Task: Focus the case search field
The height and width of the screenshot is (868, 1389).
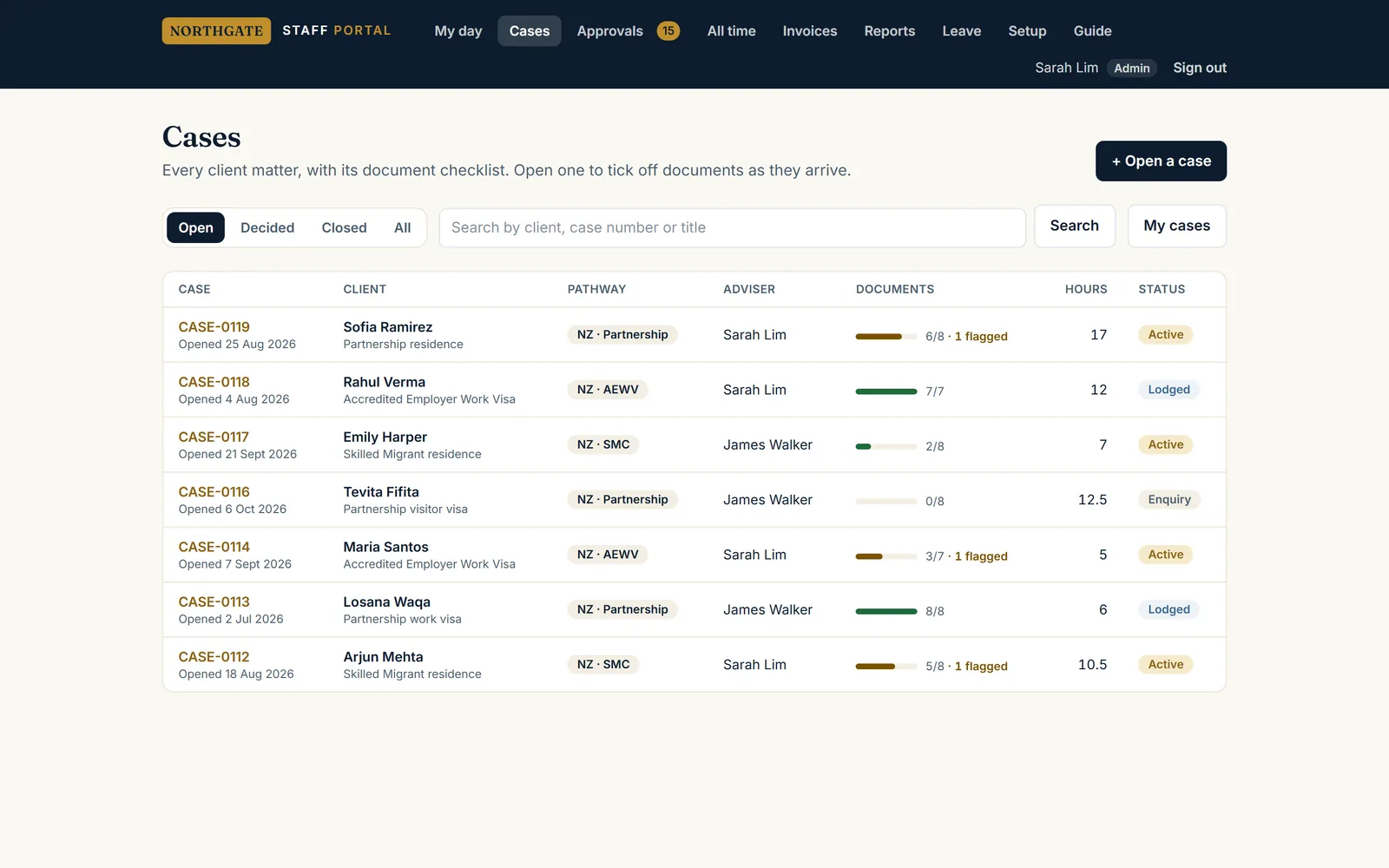Action: [x=732, y=227]
